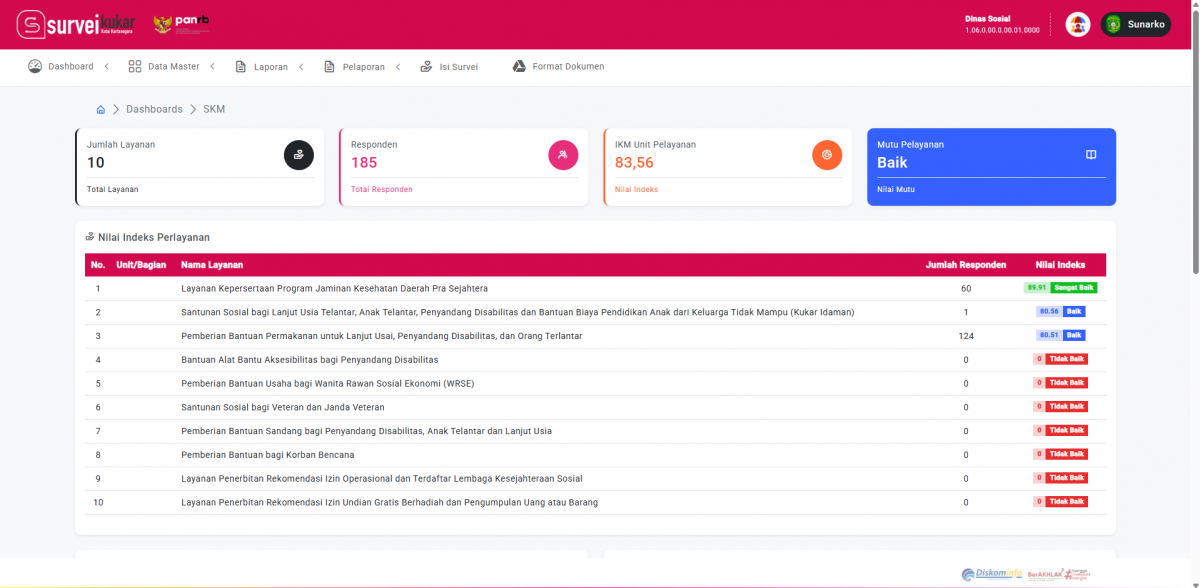Click the green Sangat Baik badge
Image resolution: width=1200 pixels, height=588 pixels.
tap(1073, 288)
